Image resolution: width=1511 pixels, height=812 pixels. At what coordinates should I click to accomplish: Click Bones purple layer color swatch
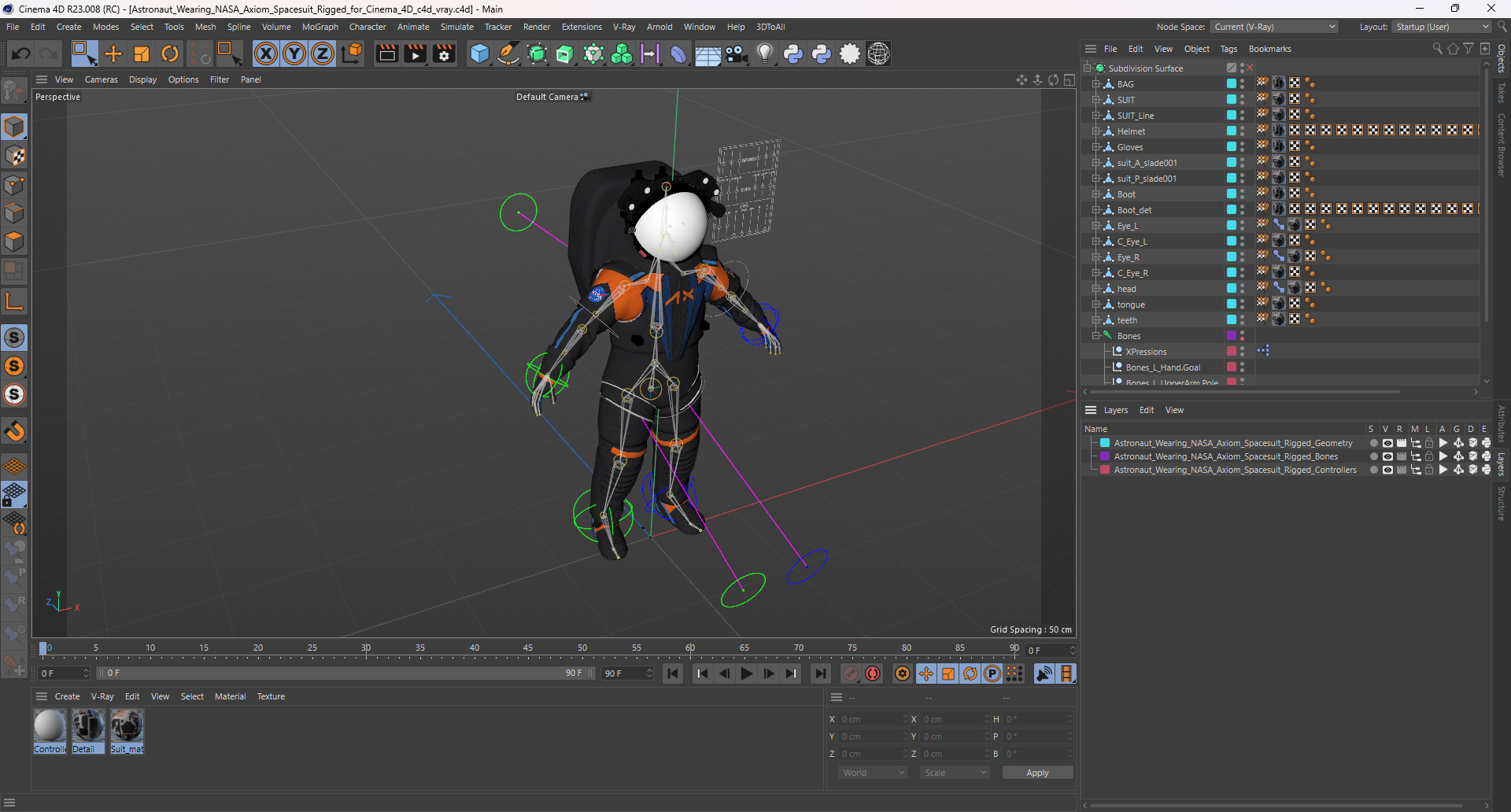click(x=1232, y=336)
